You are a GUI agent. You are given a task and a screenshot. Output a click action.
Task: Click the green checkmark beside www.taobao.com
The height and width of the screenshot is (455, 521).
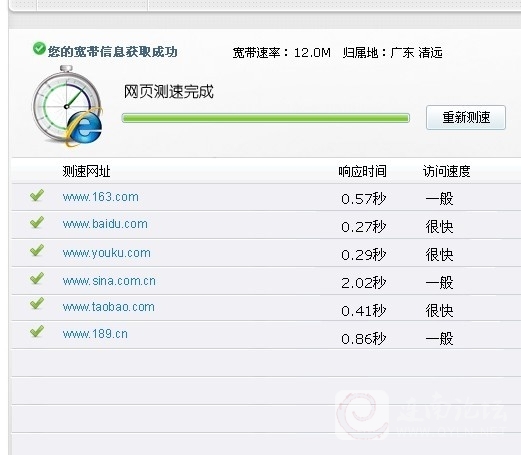pos(37,303)
